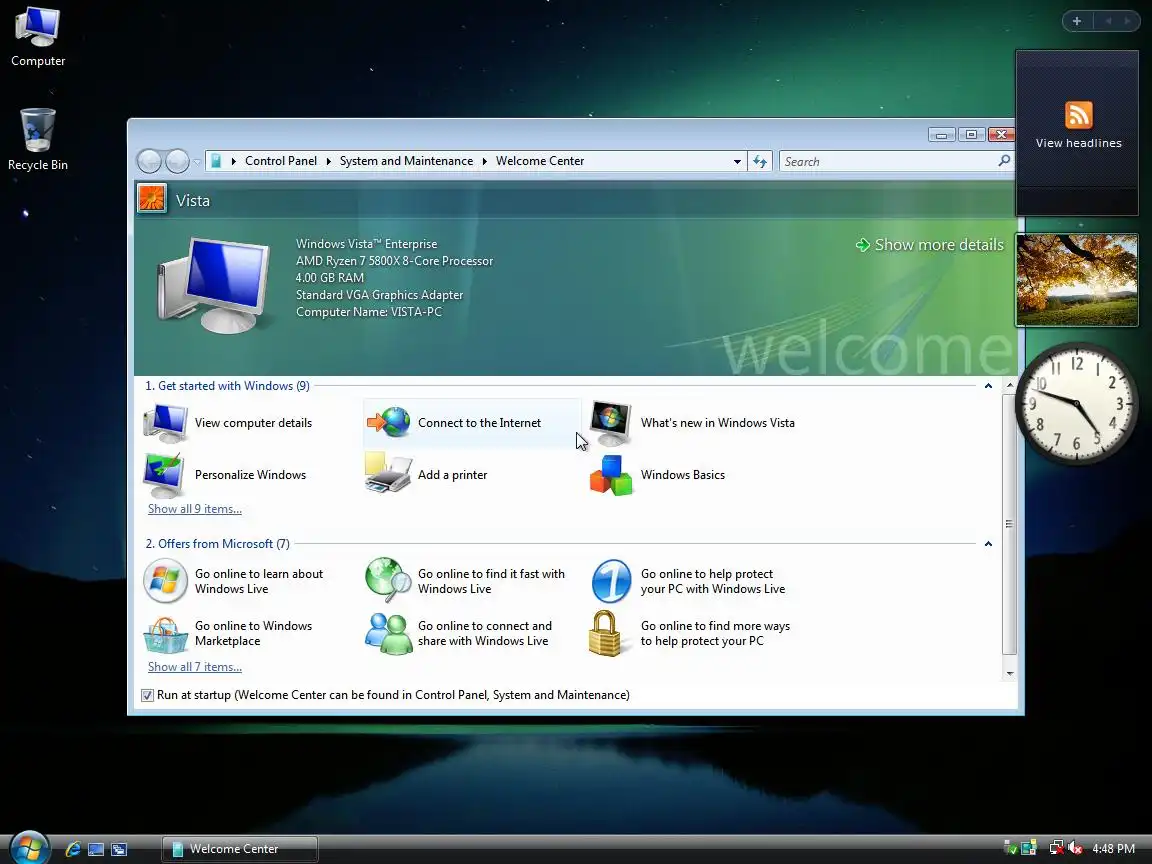Click Show all 7 items link
The image size is (1152, 864).
195,667
